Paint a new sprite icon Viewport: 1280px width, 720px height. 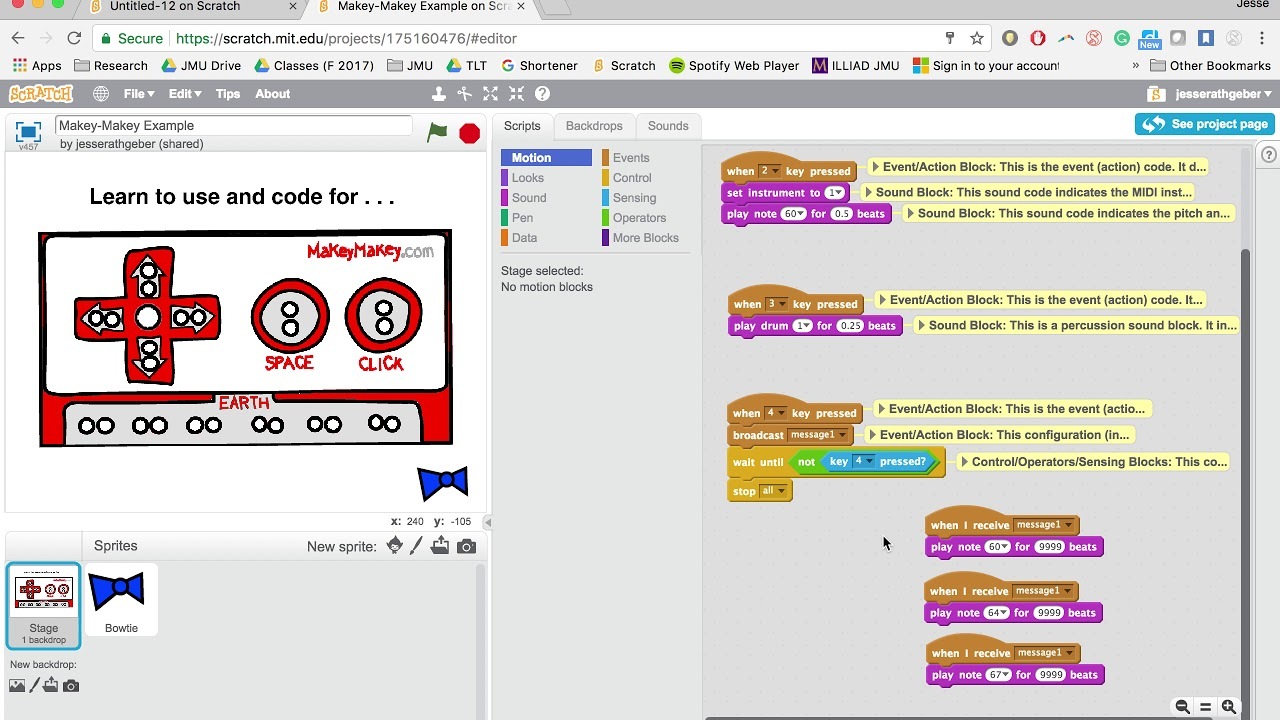pos(417,546)
